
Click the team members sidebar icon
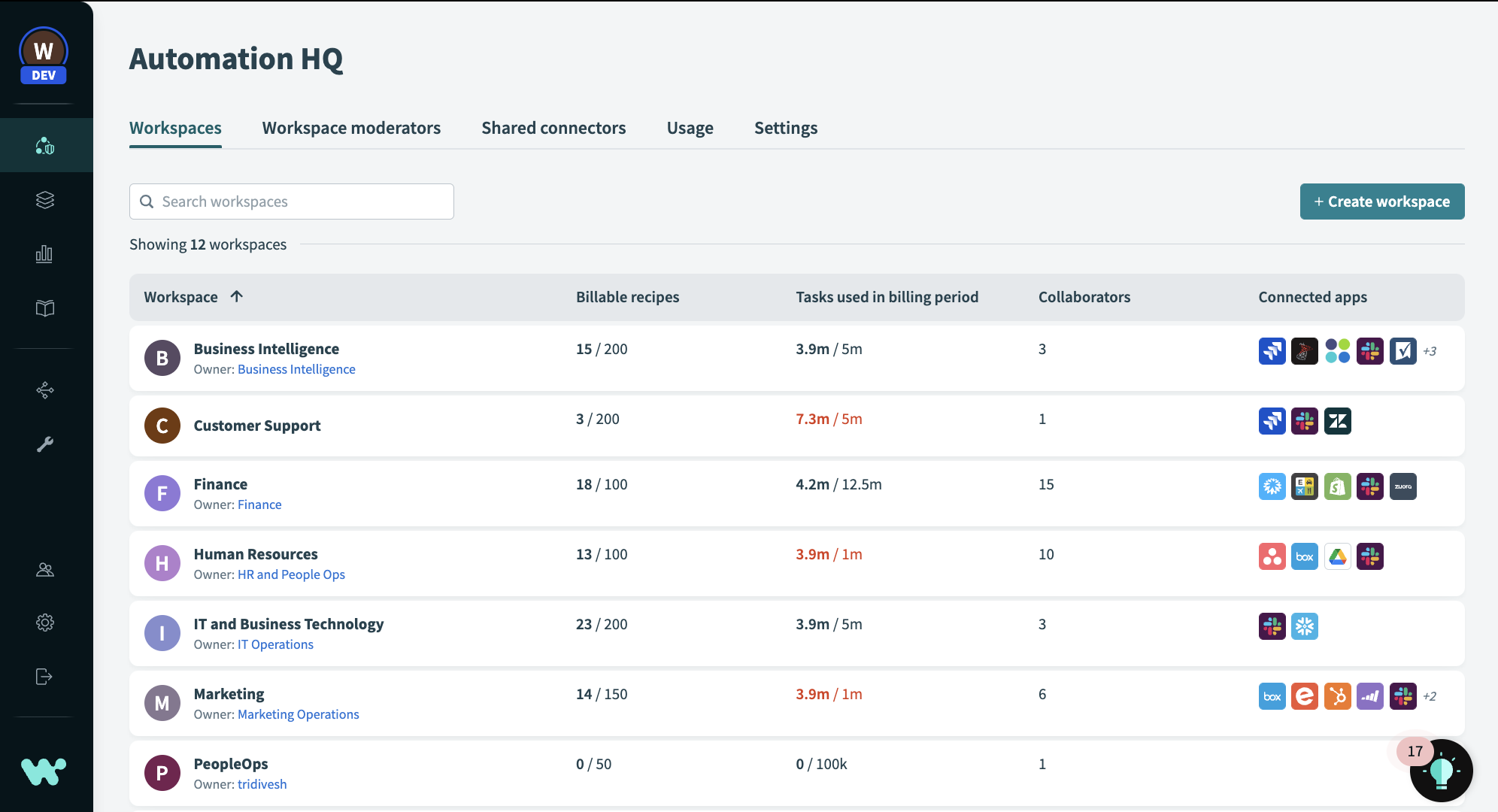click(45, 569)
